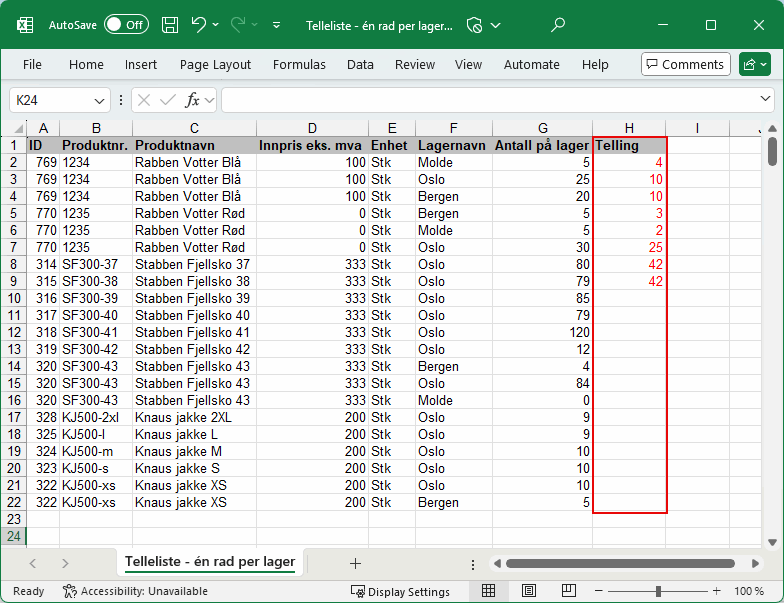Click the Comments button
The height and width of the screenshot is (603, 784).
pos(685,64)
